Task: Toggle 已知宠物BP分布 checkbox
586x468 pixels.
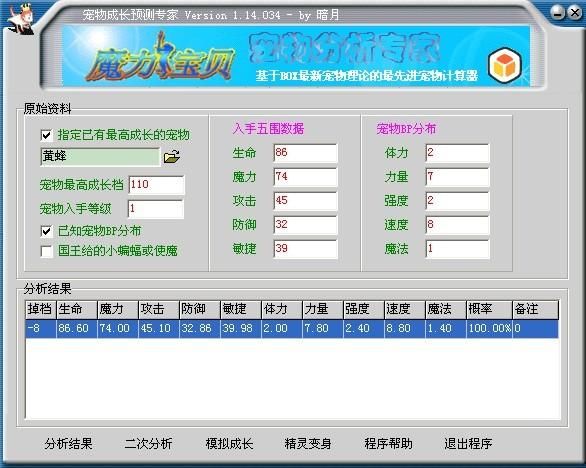Action: pyautogui.click(x=46, y=231)
